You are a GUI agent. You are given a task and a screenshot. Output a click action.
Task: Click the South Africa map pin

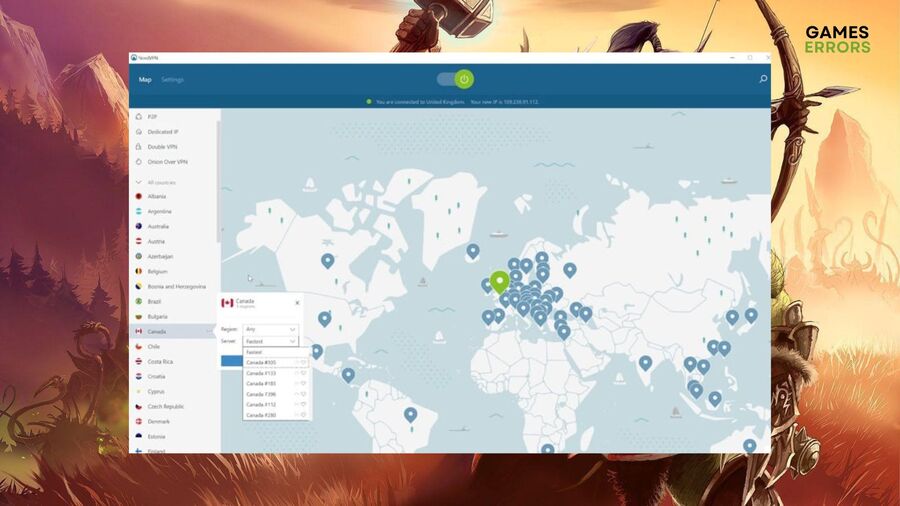click(x=548, y=449)
